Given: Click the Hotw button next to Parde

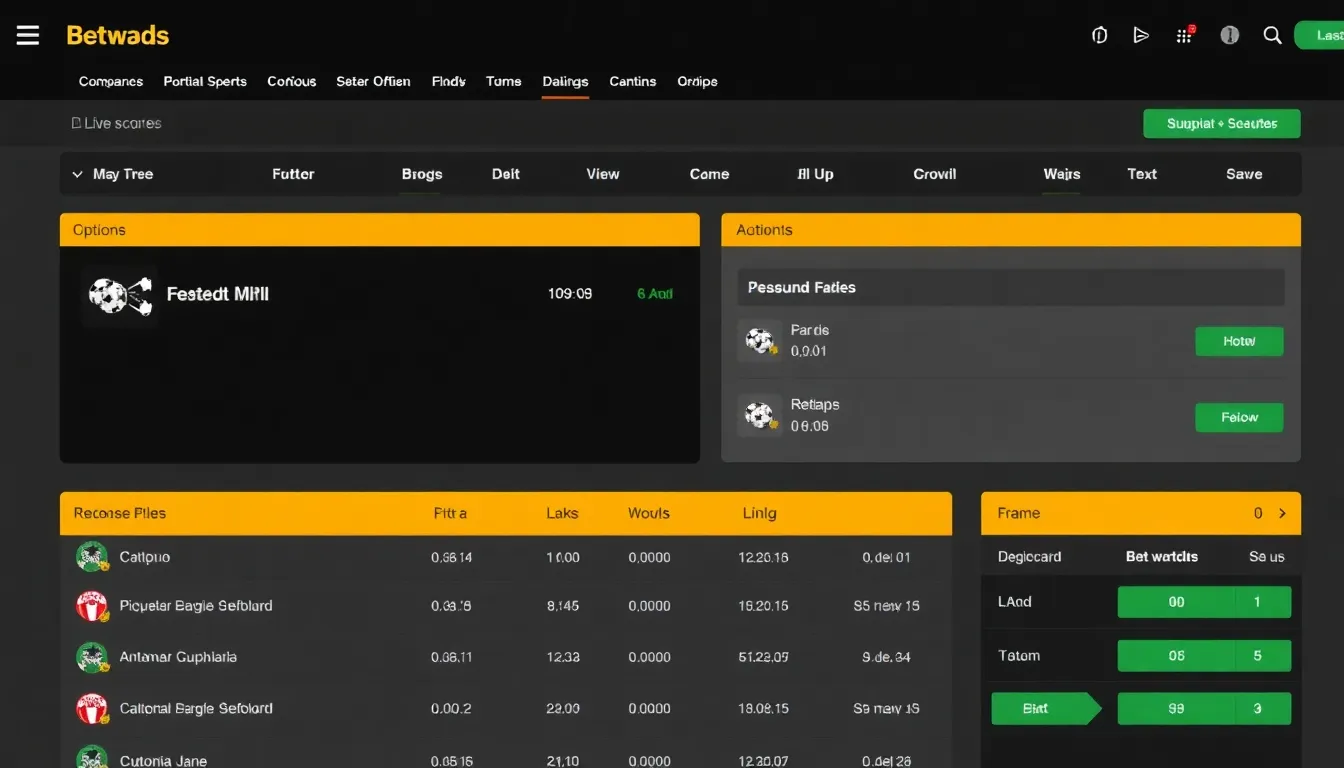Looking at the screenshot, I should coord(1239,341).
